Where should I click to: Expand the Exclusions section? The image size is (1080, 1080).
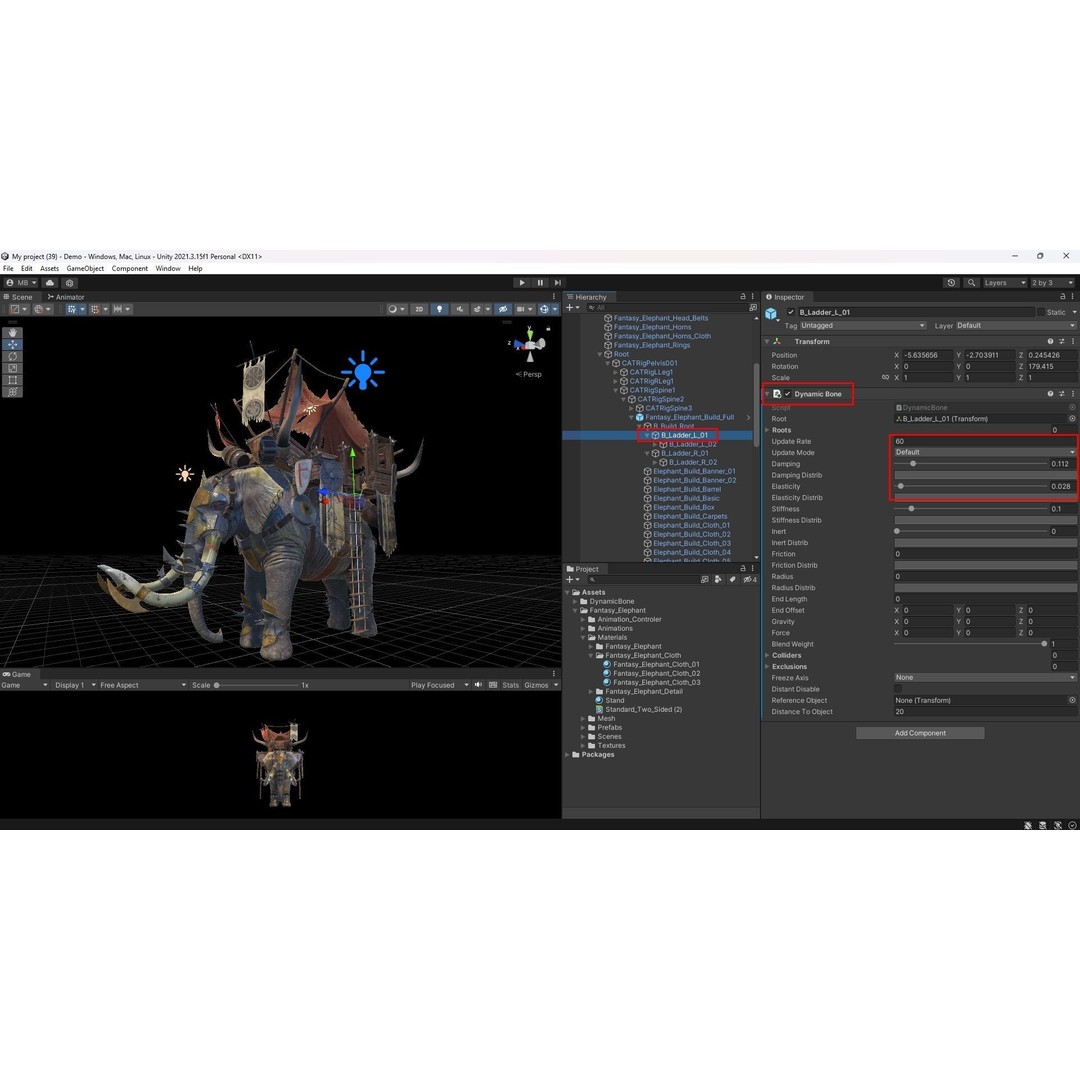[x=767, y=667]
